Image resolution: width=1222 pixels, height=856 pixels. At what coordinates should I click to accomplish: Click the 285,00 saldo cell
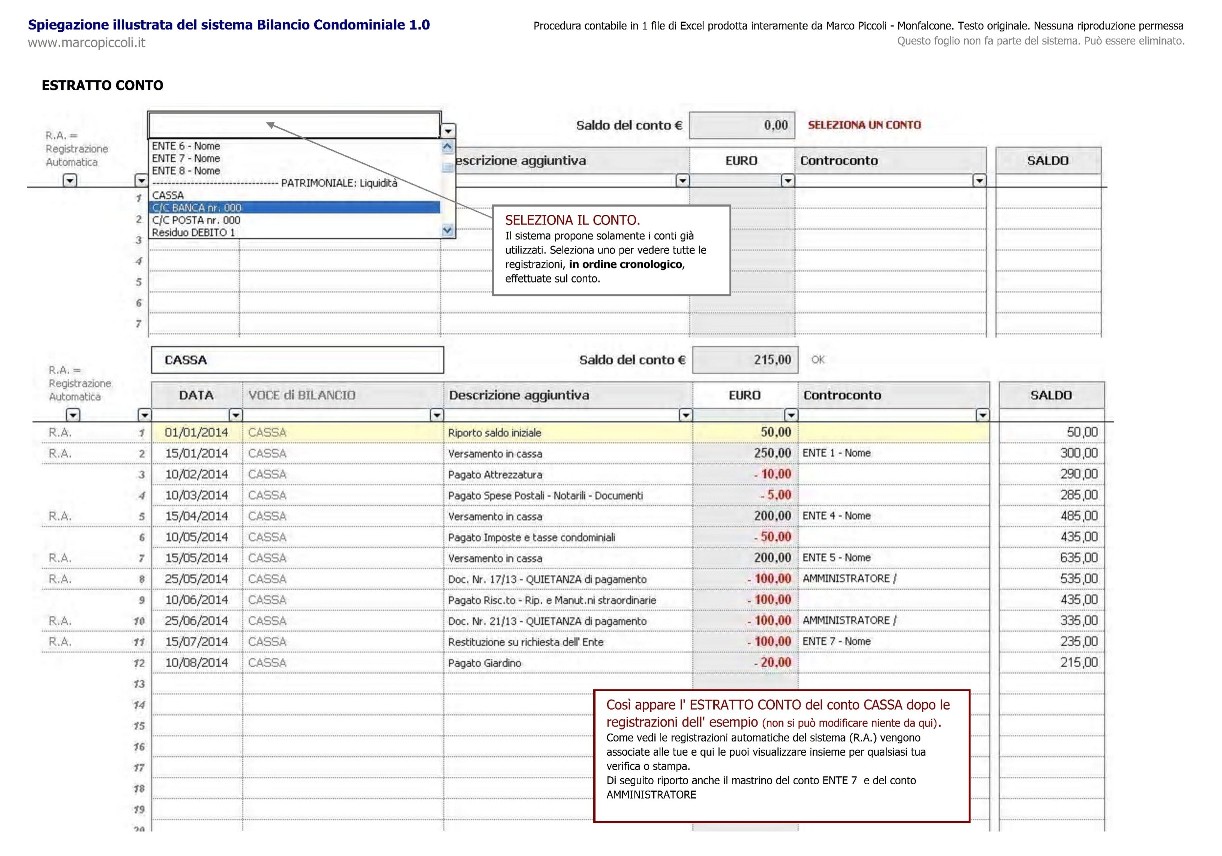pyautogui.click(x=1051, y=495)
